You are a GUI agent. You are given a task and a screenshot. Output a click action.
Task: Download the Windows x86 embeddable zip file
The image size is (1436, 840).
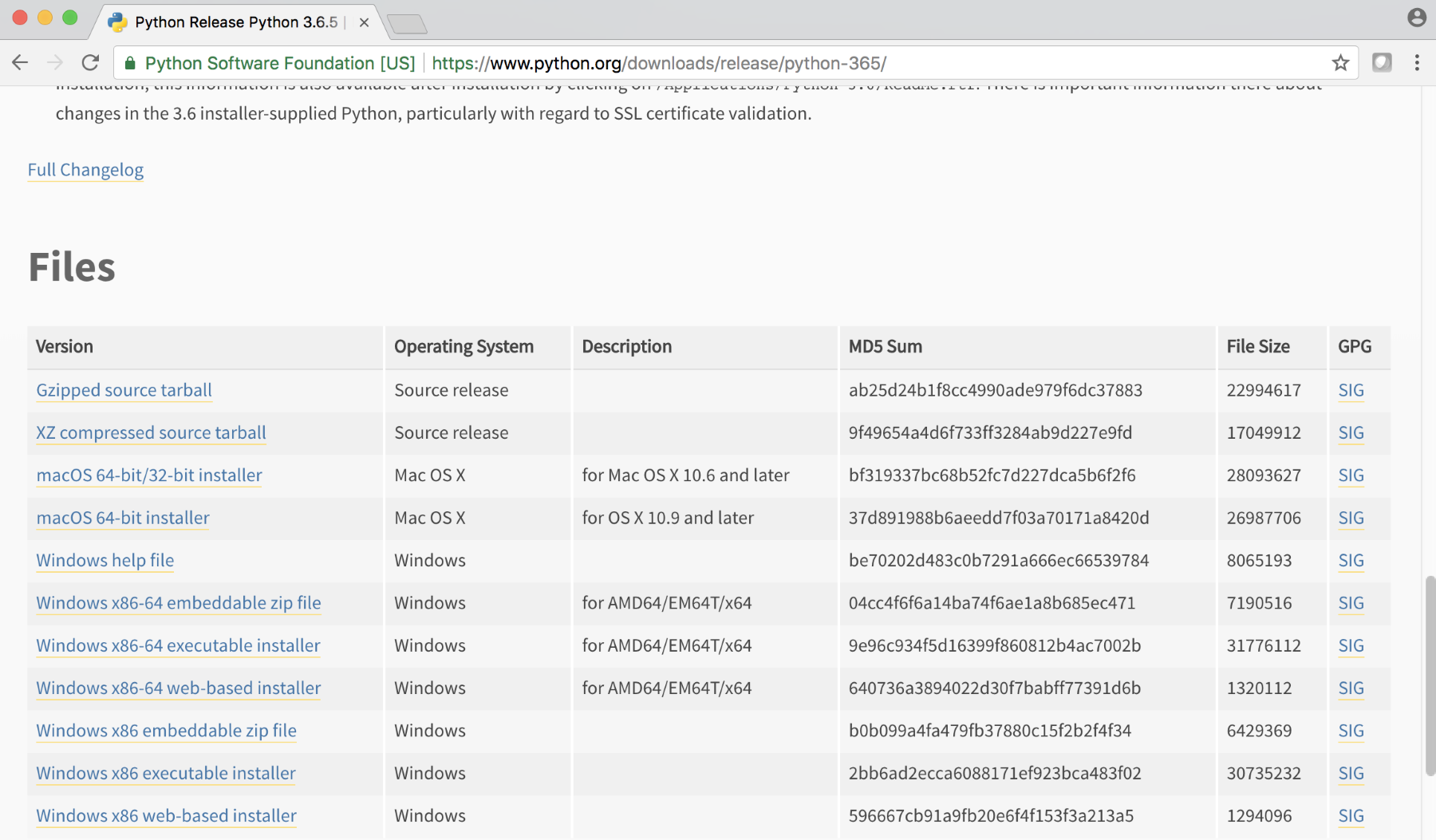166,731
